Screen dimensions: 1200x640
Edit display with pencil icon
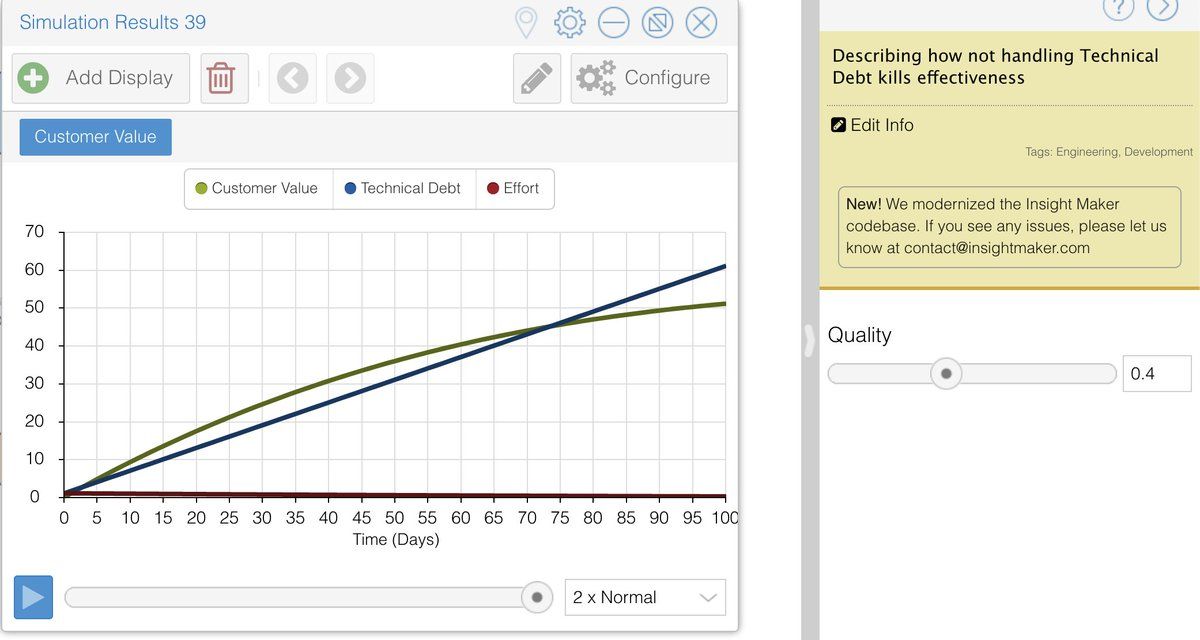coord(537,78)
